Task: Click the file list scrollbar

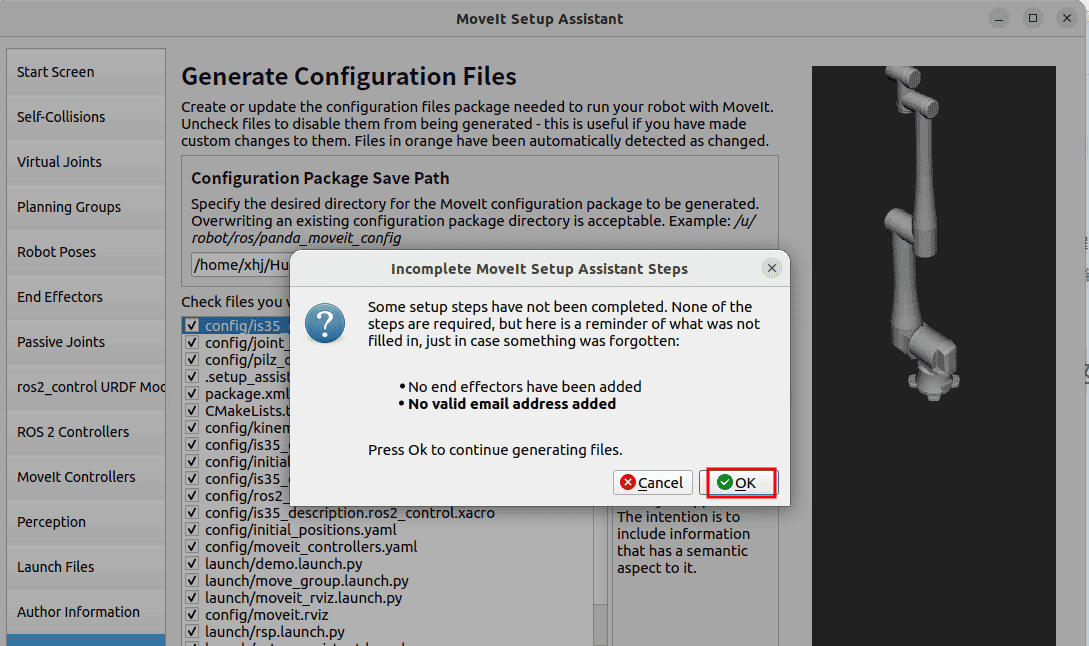Action: point(601,577)
